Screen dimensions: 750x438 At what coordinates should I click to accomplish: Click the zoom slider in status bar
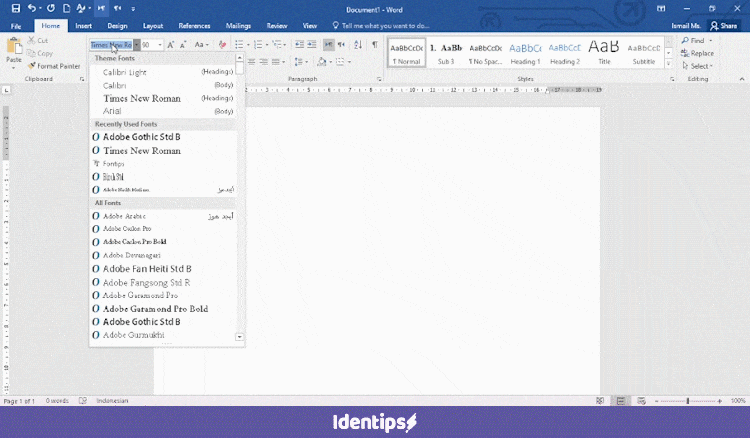click(688, 401)
